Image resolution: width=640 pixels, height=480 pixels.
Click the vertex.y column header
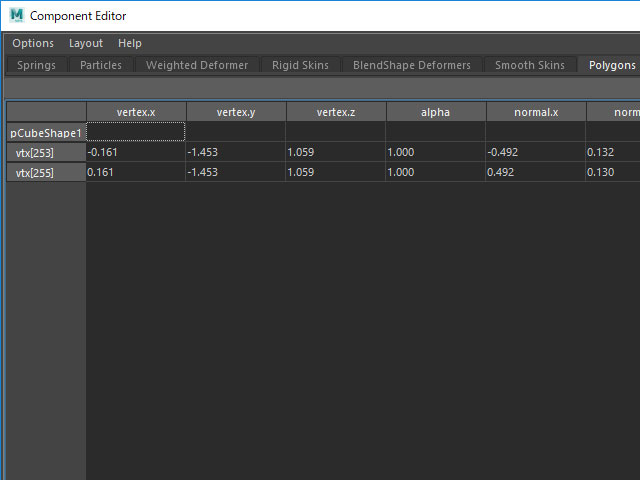(x=236, y=112)
